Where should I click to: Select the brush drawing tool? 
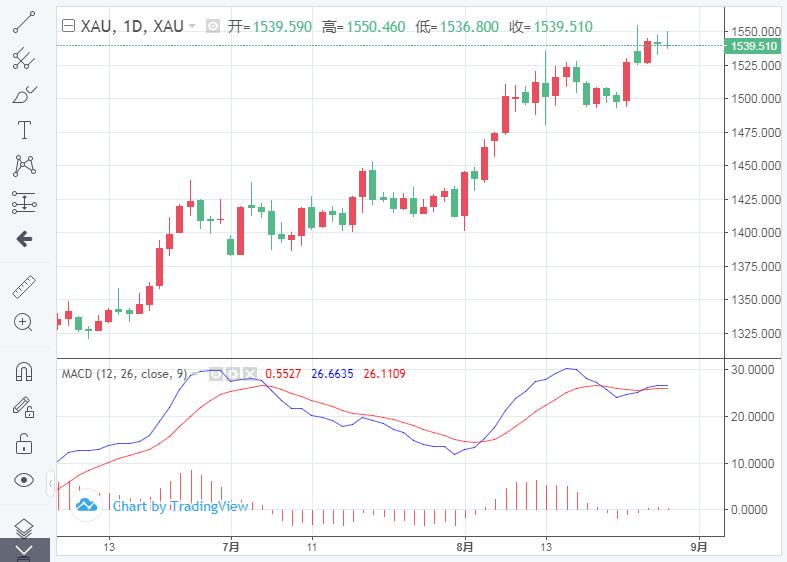[x=24, y=94]
